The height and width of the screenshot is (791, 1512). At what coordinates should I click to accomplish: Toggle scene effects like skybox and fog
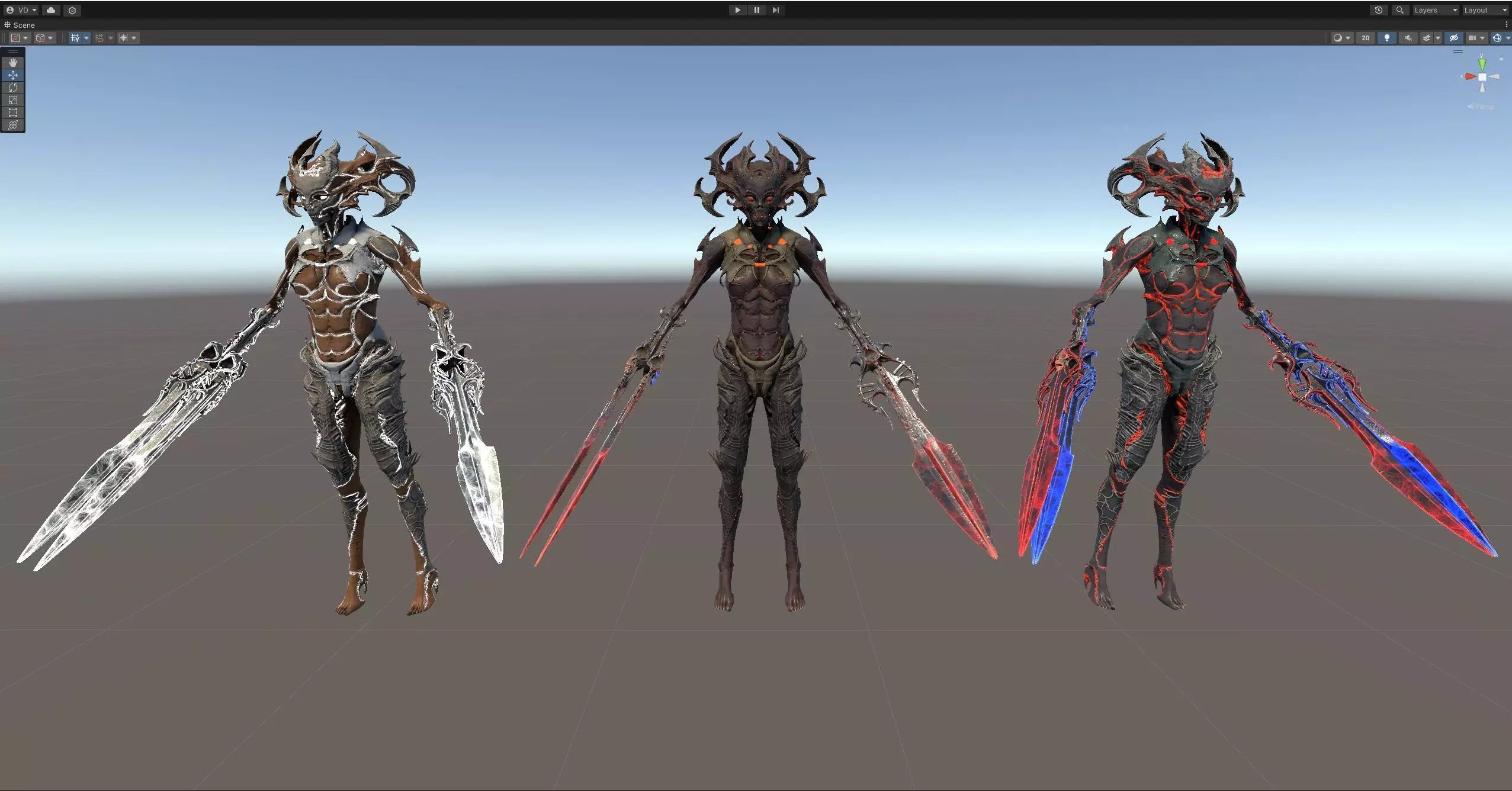click(1427, 38)
